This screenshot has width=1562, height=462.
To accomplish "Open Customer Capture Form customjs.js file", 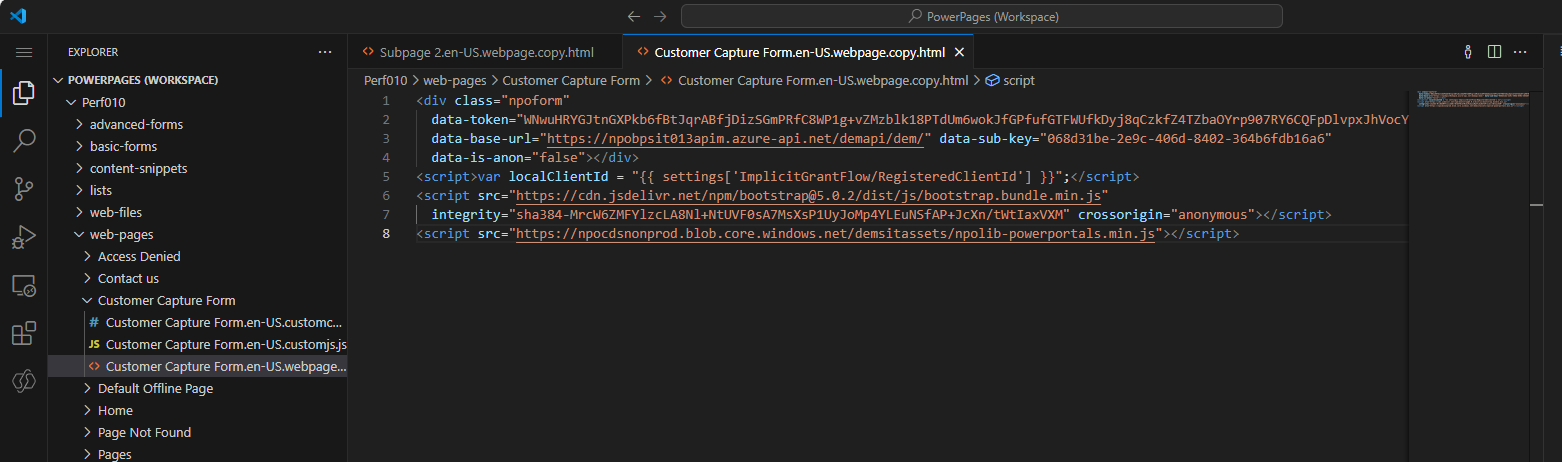I will 225,344.
